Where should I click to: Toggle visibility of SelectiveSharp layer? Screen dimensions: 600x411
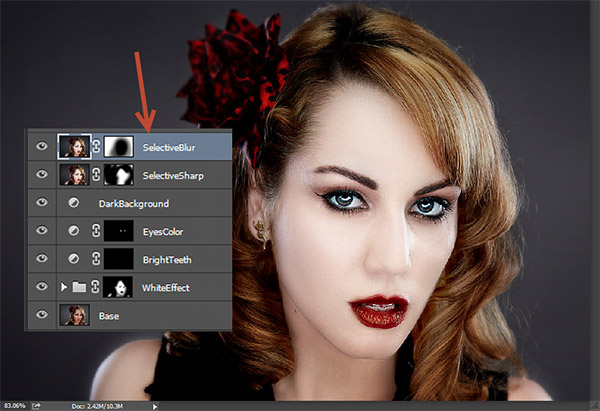pyautogui.click(x=41, y=175)
